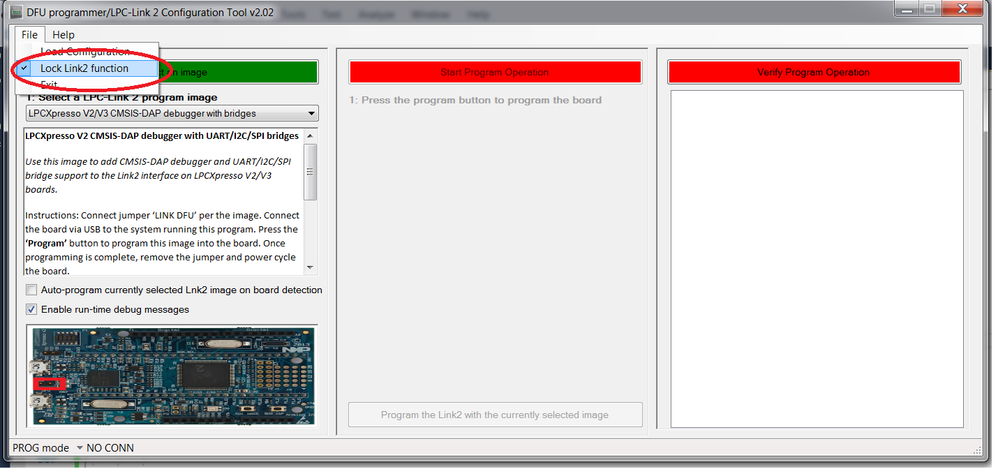Click Program the Link2 with selected image button

(x=495, y=415)
